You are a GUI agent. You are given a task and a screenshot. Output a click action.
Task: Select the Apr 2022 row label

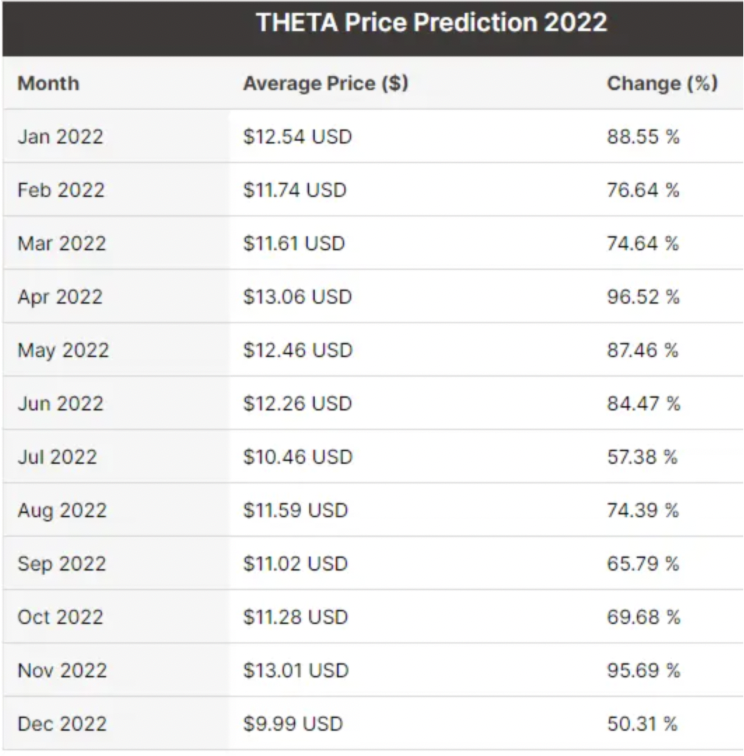tap(60, 297)
